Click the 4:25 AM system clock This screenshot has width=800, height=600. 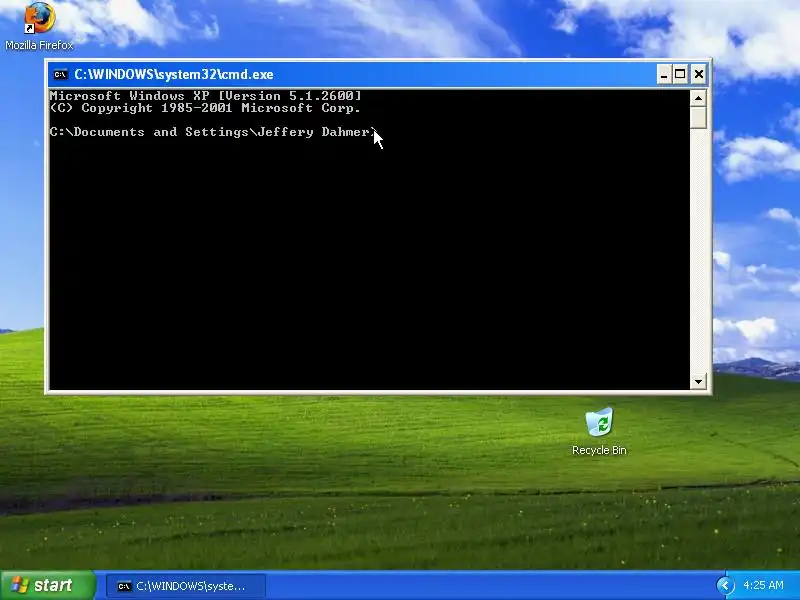point(763,585)
